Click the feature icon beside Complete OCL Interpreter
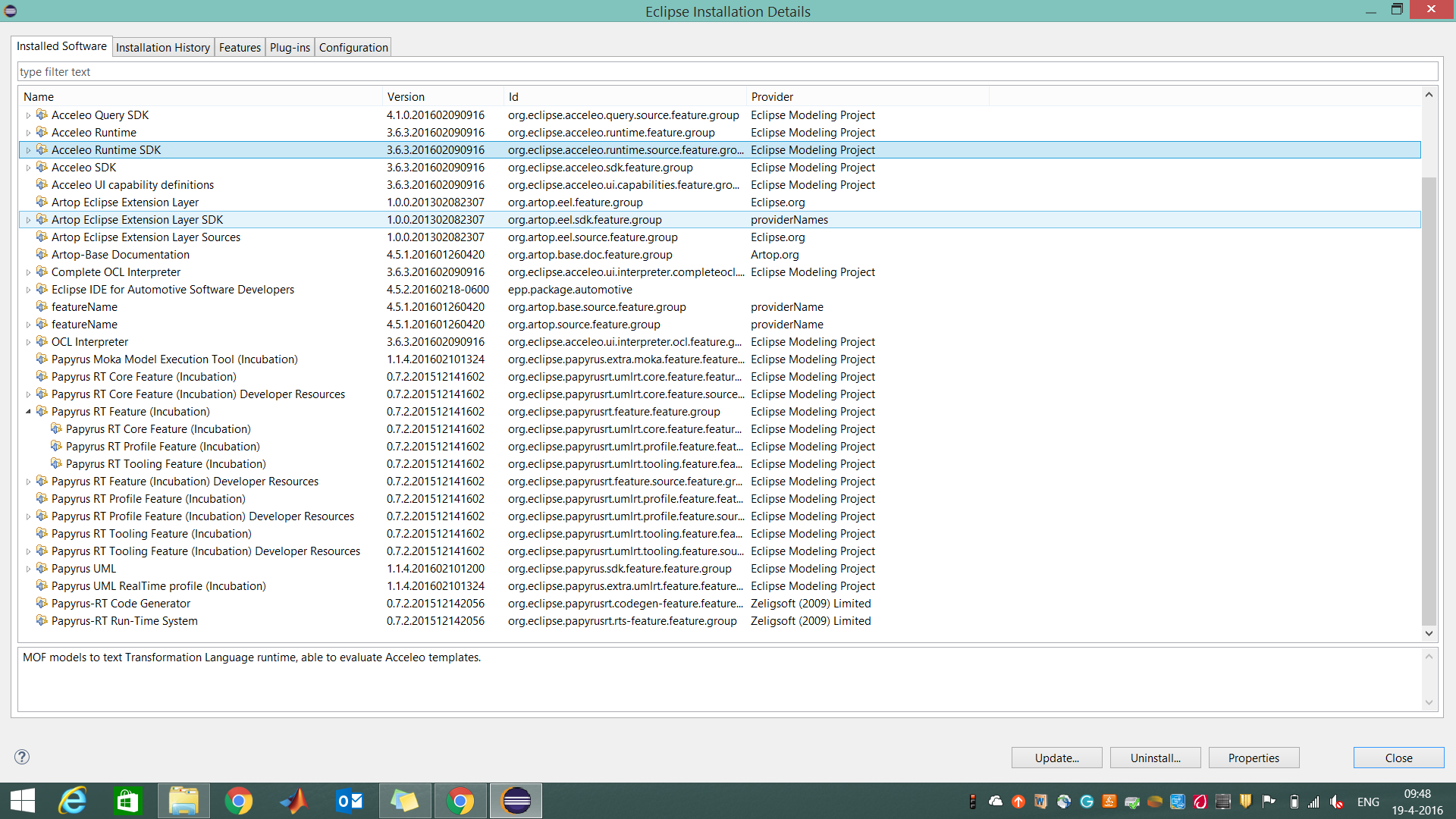The height and width of the screenshot is (819, 1456). coord(42,271)
